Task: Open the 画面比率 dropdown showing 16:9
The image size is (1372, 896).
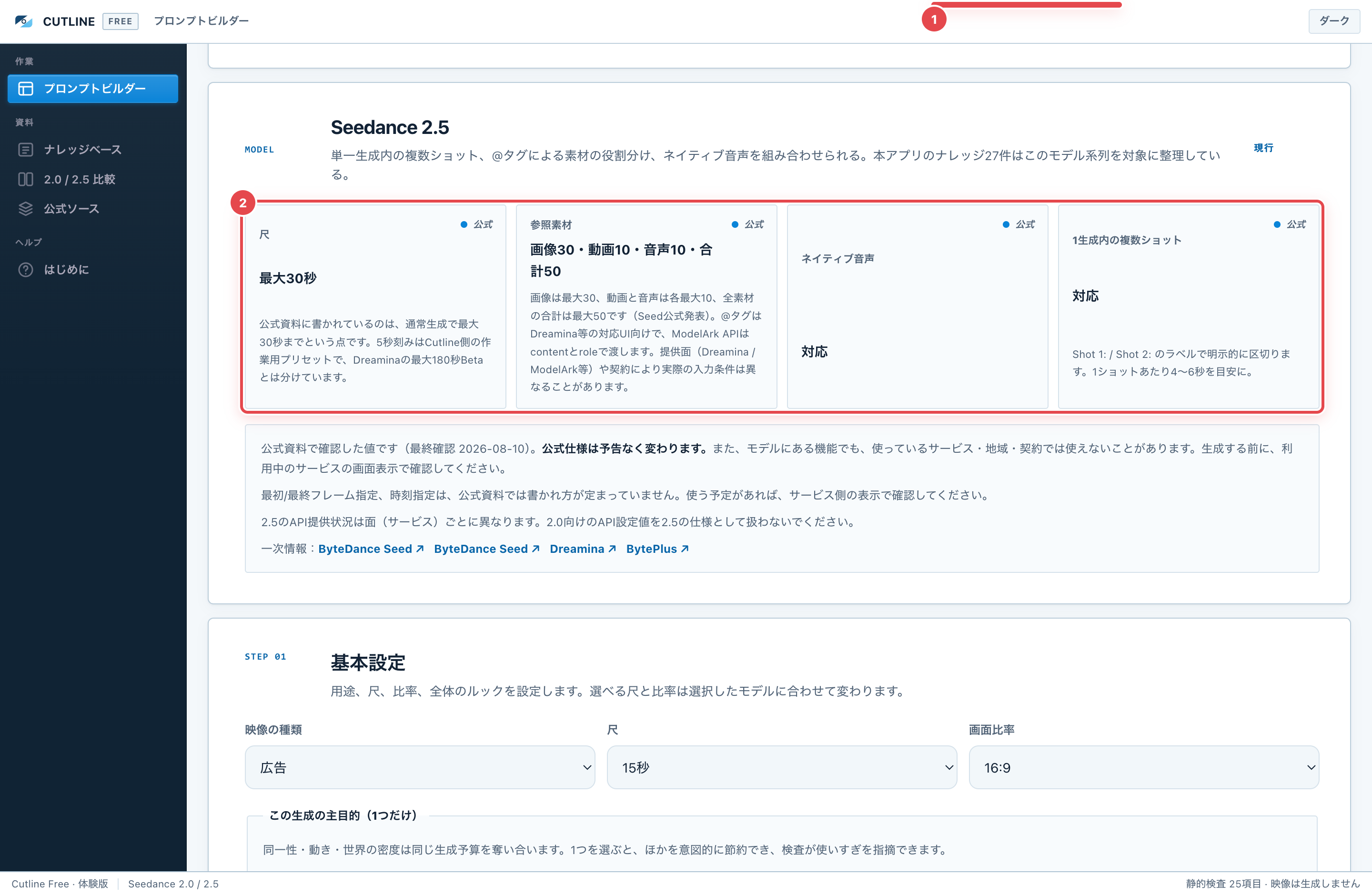Action: [x=1144, y=767]
